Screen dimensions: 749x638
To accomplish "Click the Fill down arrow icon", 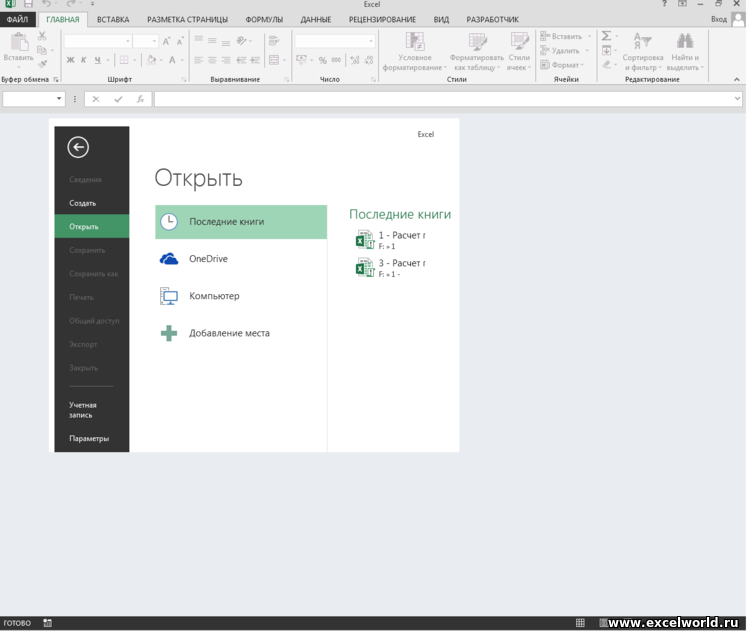I will click(607, 50).
